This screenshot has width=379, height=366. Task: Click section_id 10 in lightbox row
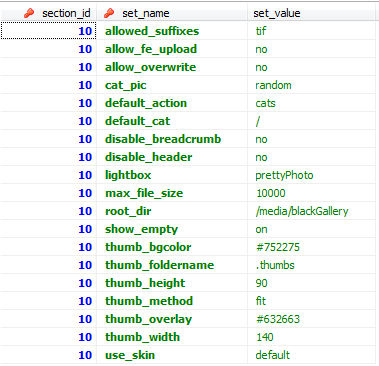coord(48,175)
